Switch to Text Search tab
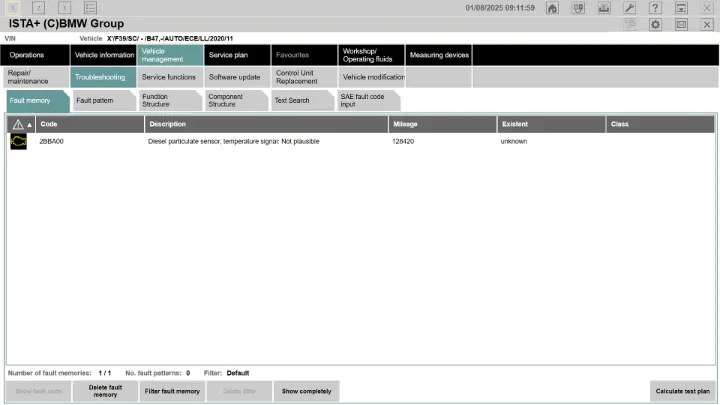Image resolution: width=720 pixels, height=405 pixels. click(302, 101)
